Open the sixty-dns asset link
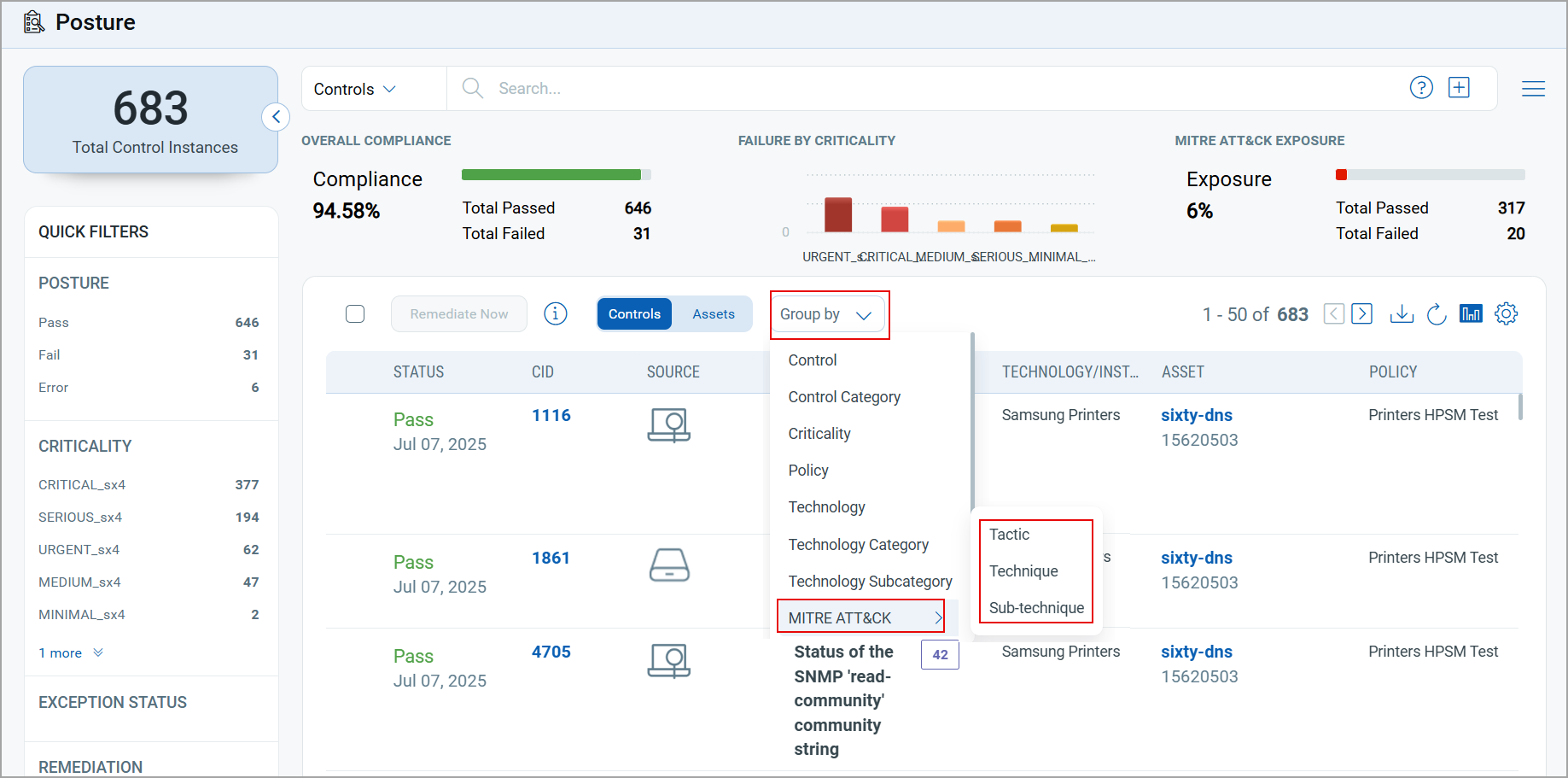The height and width of the screenshot is (778, 1568). point(1197,415)
